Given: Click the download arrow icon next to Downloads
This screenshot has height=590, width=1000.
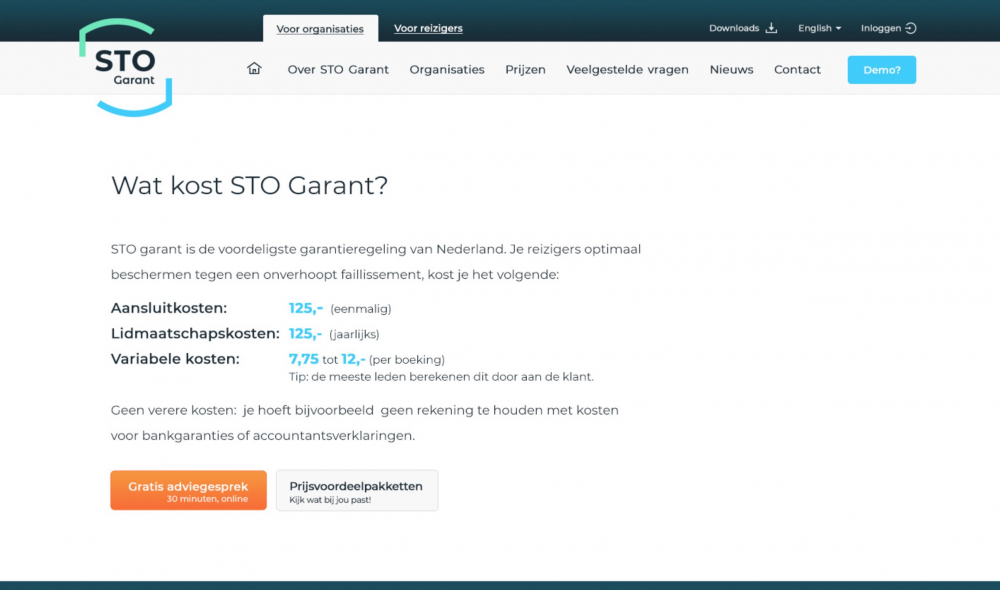Looking at the screenshot, I should click(x=771, y=28).
